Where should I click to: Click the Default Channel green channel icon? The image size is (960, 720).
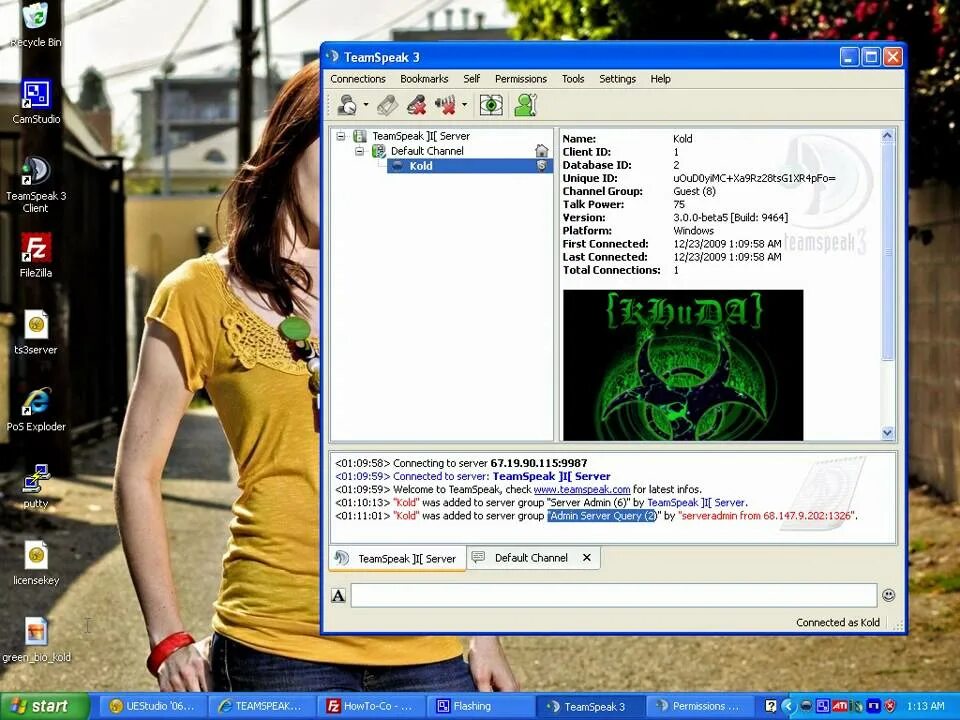click(379, 151)
